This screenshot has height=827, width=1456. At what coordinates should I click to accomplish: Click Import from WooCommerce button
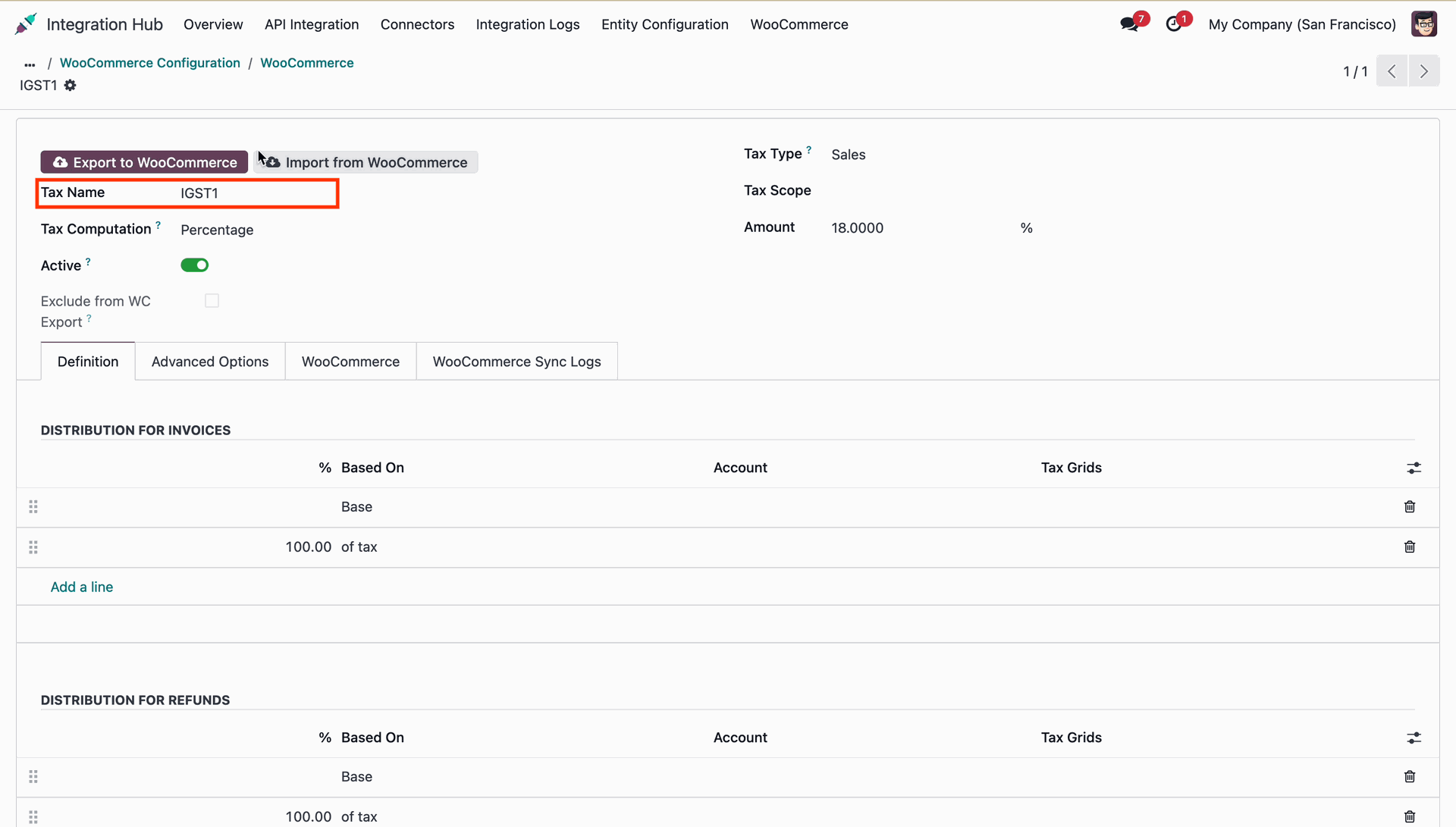point(366,162)
